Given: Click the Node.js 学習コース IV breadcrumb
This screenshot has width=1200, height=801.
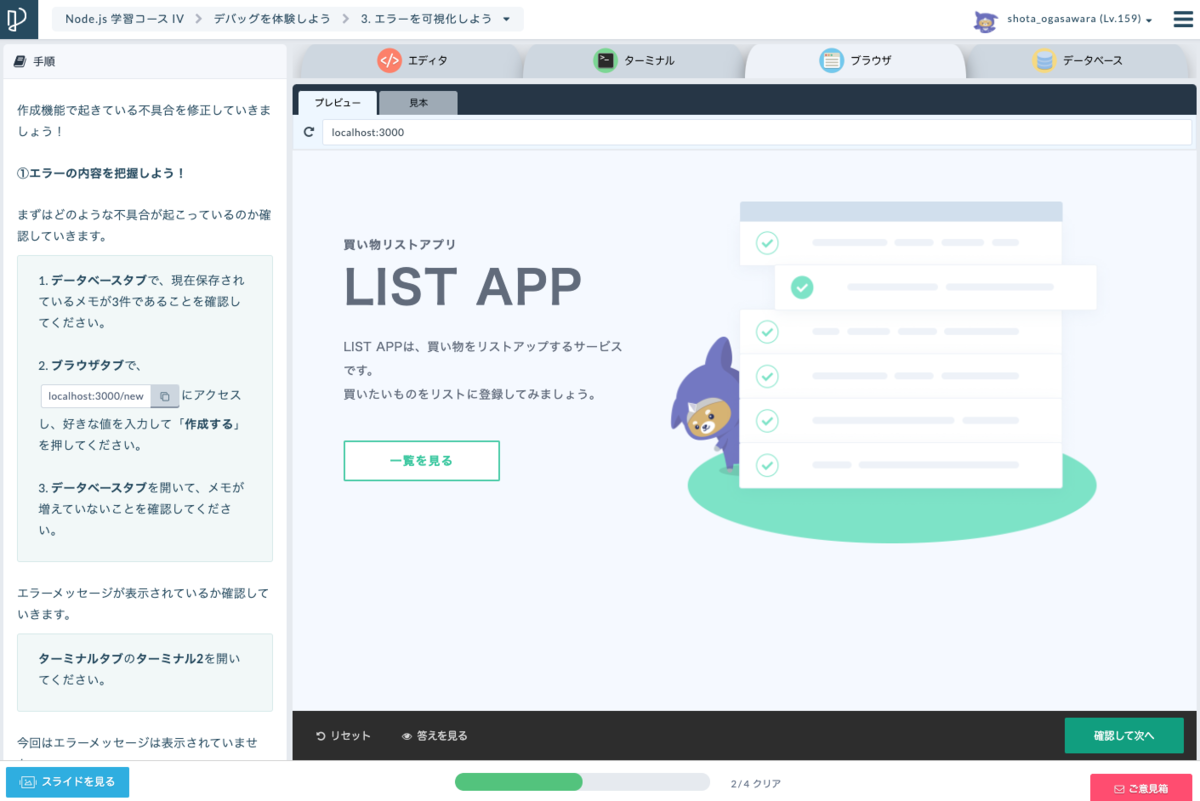Looking at the screenshot, I should point(124,19).
